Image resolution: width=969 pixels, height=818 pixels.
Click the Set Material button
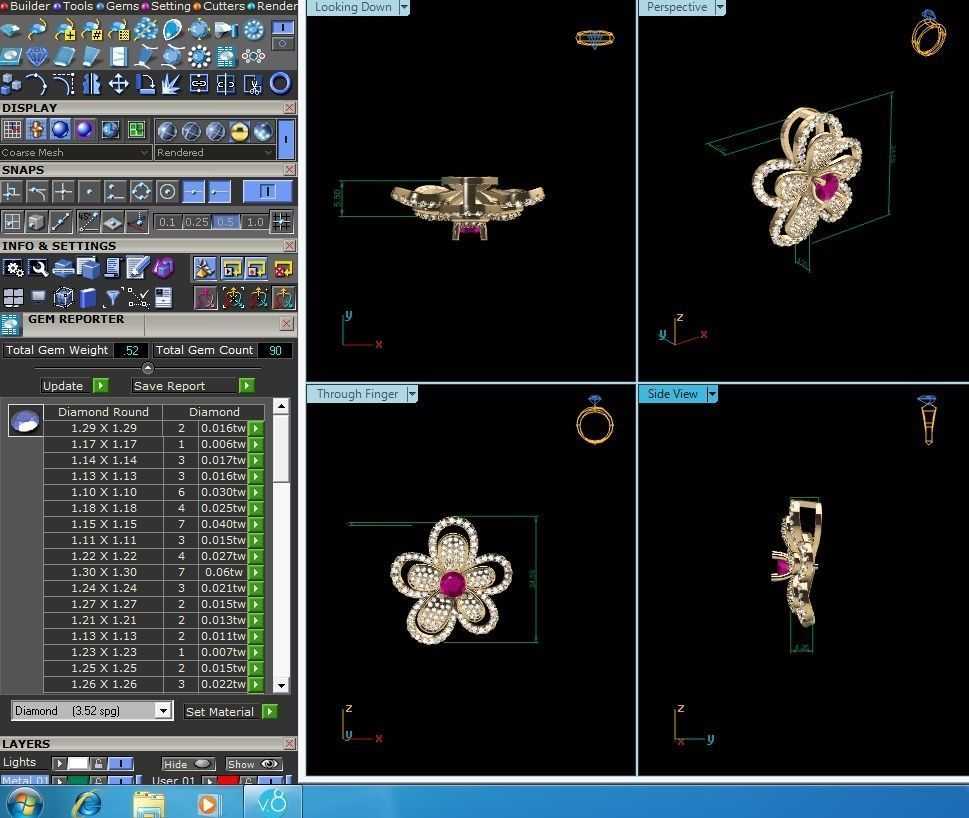click(231, 712)
